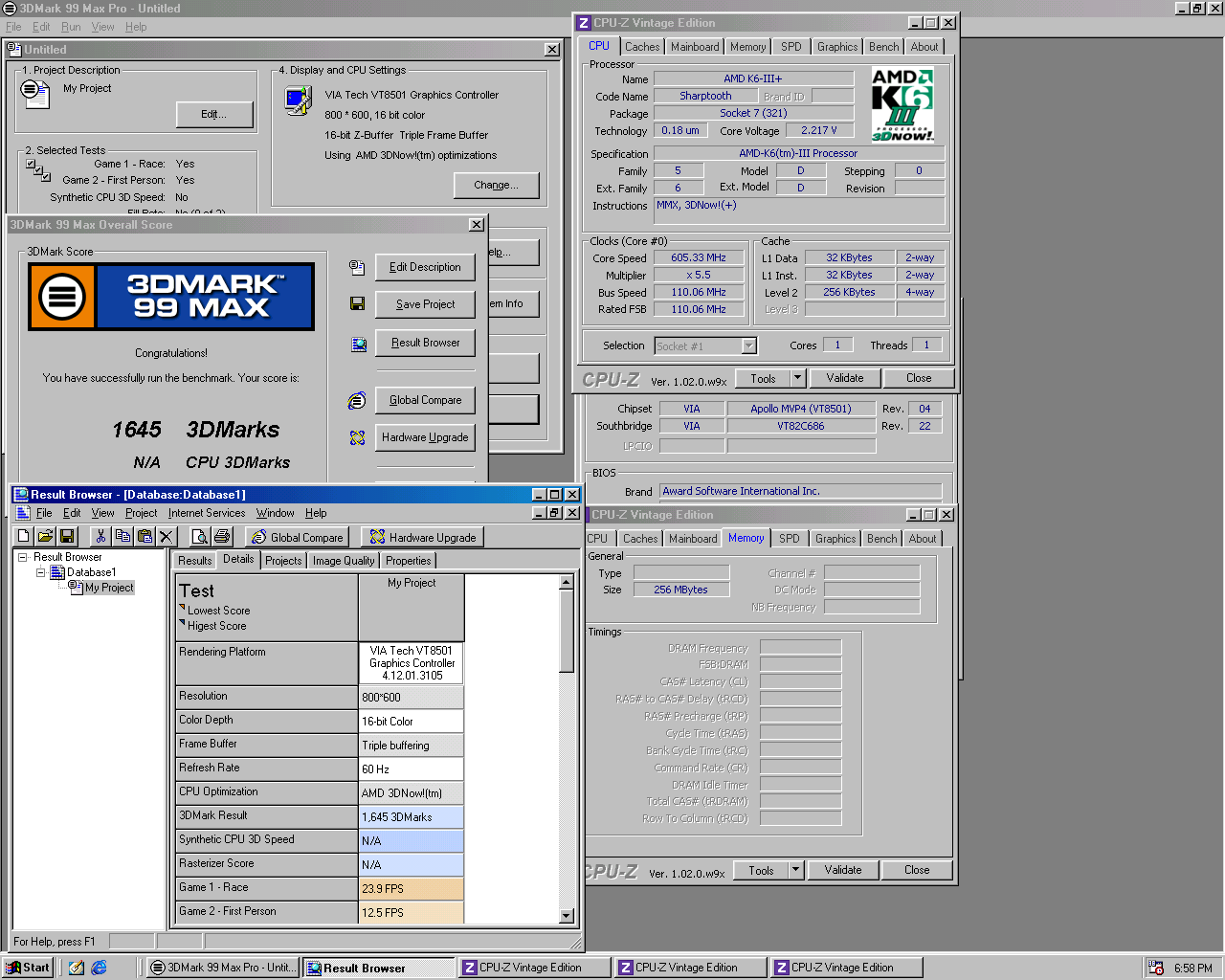This screenshot has height=980, width=1225.
Task: Select My Project in the result tree
Action: click(109, 588)
